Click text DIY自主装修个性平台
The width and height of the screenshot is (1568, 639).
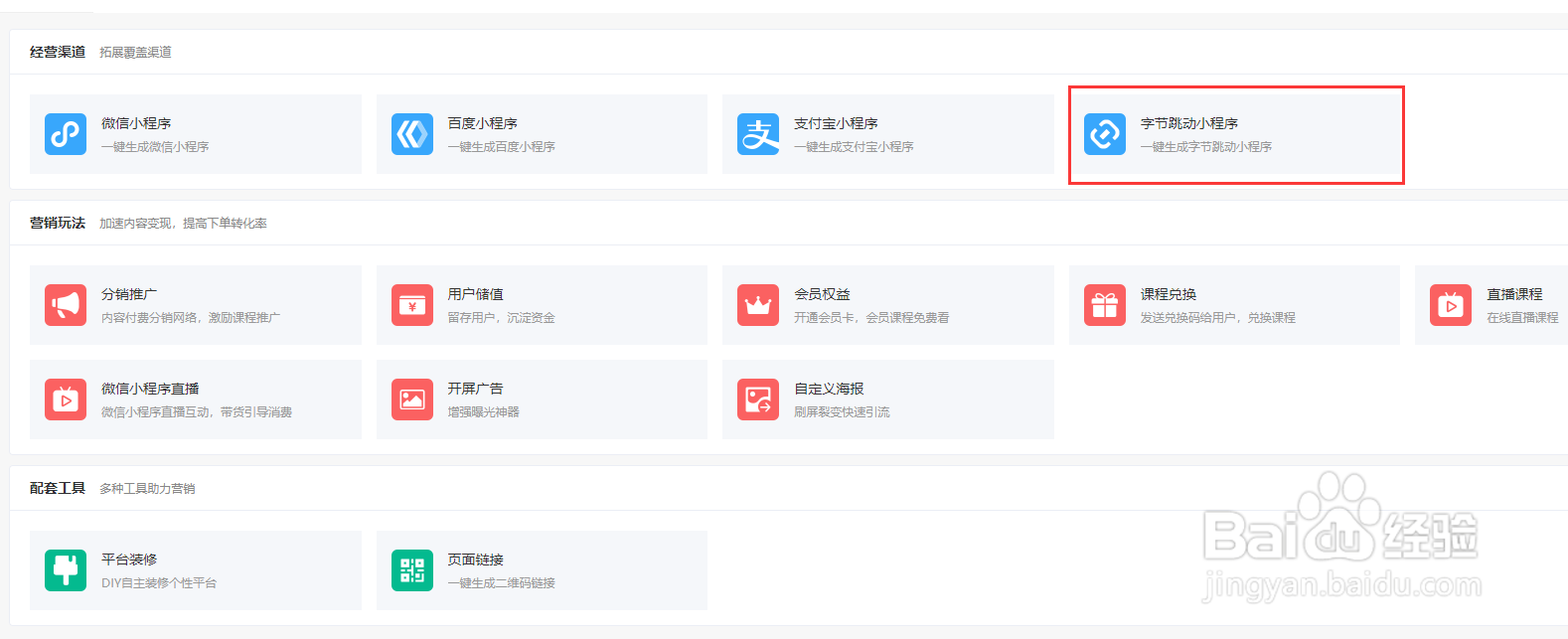tap(159, 583)
